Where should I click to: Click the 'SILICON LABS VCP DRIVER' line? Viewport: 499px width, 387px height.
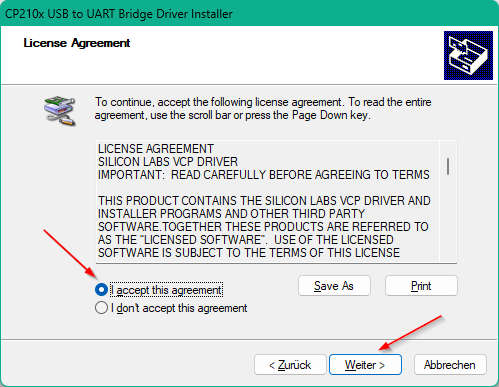[168, 162]
